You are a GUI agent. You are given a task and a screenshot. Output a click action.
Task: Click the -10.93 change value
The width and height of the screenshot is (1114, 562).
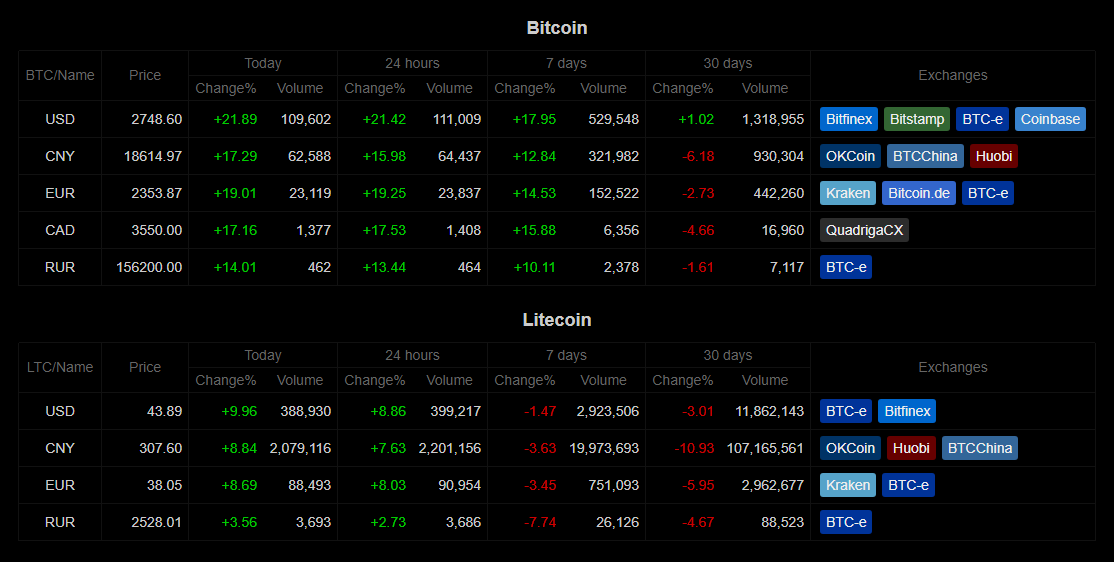pyautogui.click(x=694, y=448)
